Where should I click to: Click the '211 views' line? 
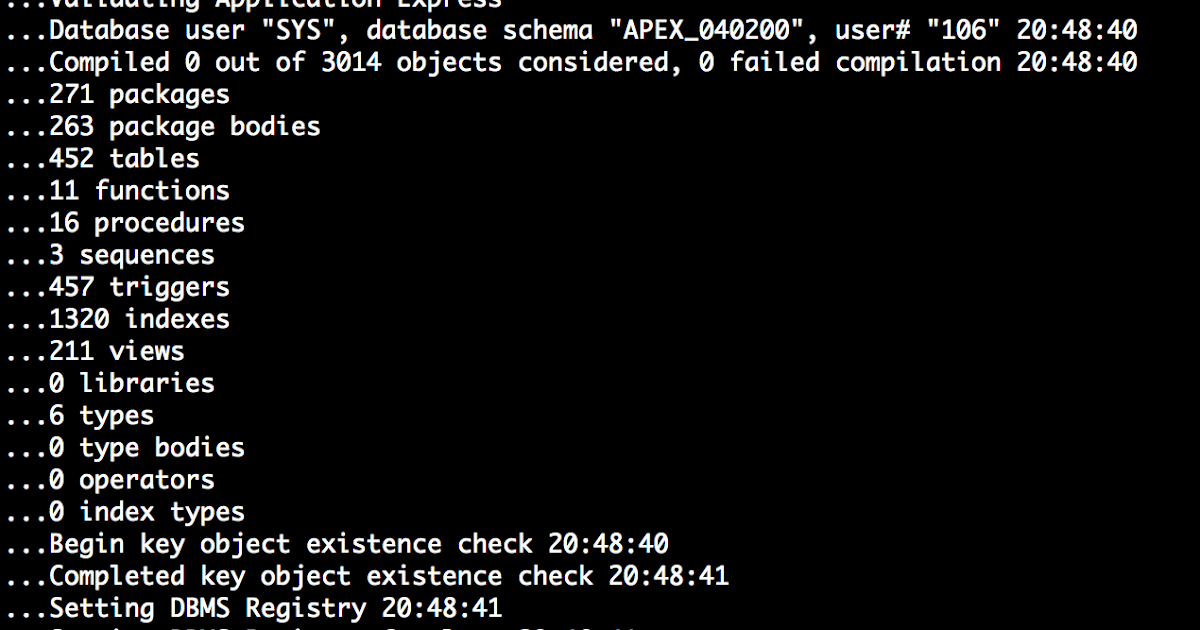click(95, 351)
